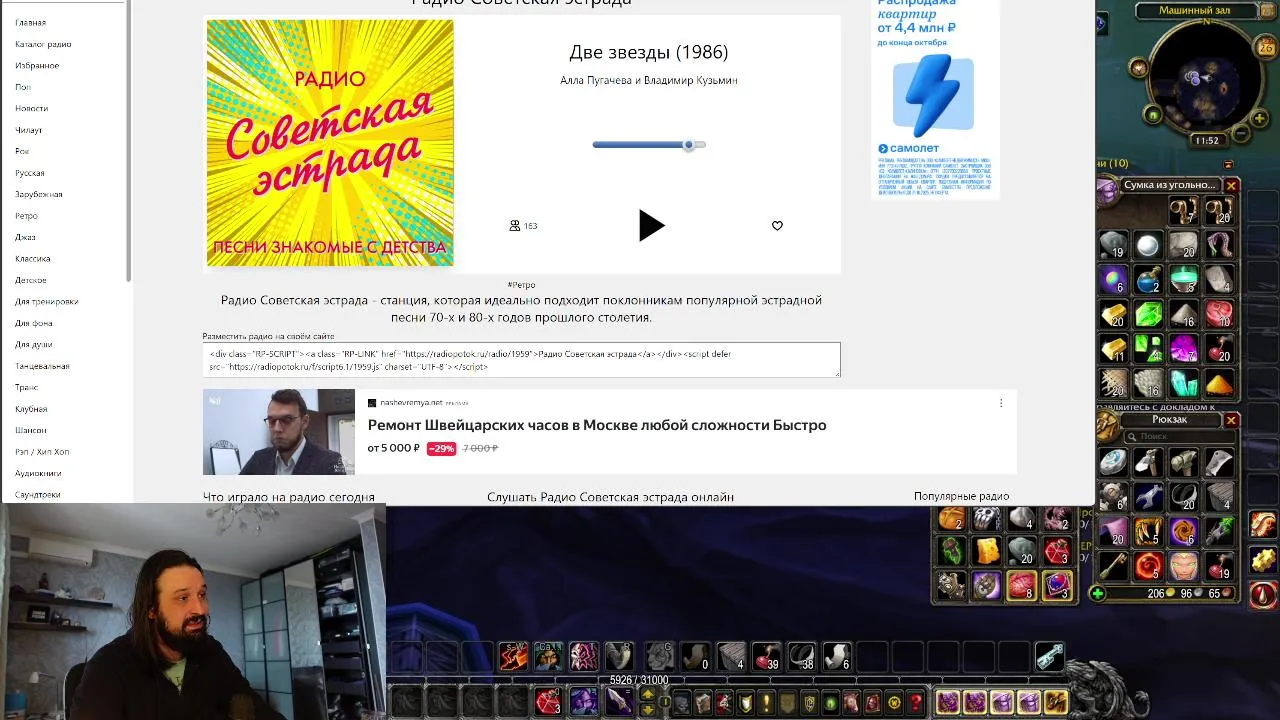Screen dimensions: 1280x720
Task: Open Каталог радио in the sidebar
Action: [x=43, y=44]
